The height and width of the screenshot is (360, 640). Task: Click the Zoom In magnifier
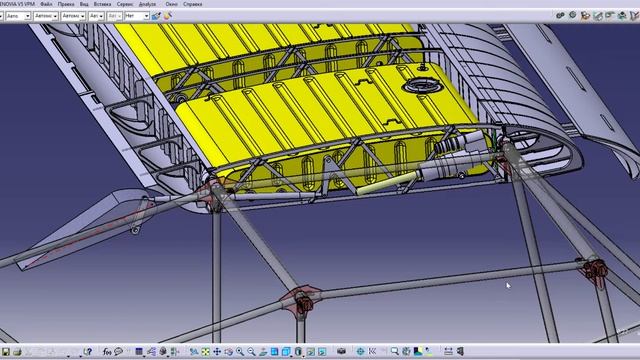[x=240, y=351]
